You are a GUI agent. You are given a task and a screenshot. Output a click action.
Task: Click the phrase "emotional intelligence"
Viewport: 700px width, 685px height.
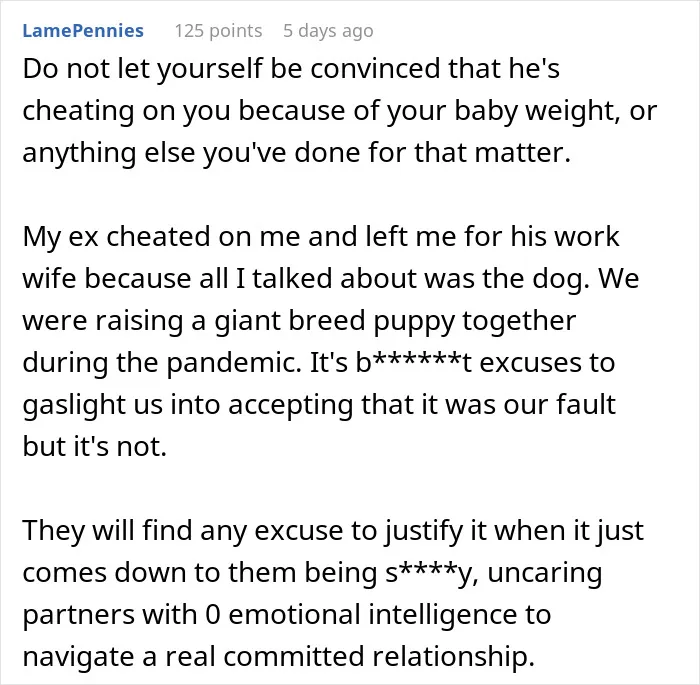[372, 614]
